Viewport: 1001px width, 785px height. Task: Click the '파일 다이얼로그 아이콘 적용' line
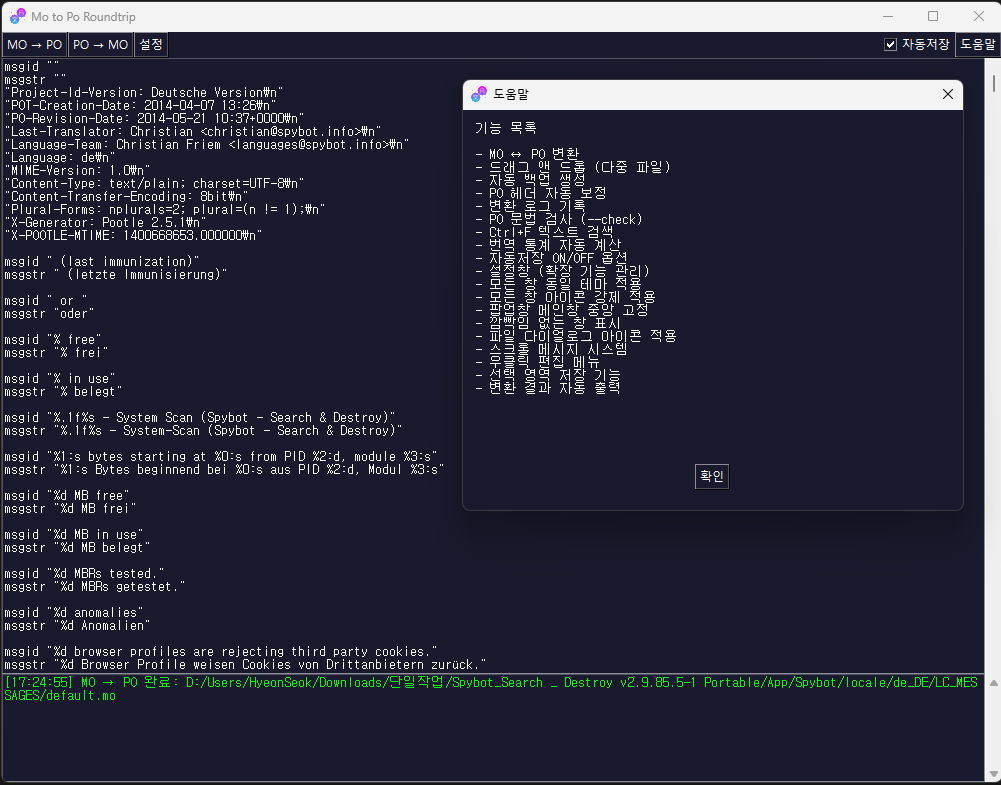pyautogui.click(x=576, y=336)
